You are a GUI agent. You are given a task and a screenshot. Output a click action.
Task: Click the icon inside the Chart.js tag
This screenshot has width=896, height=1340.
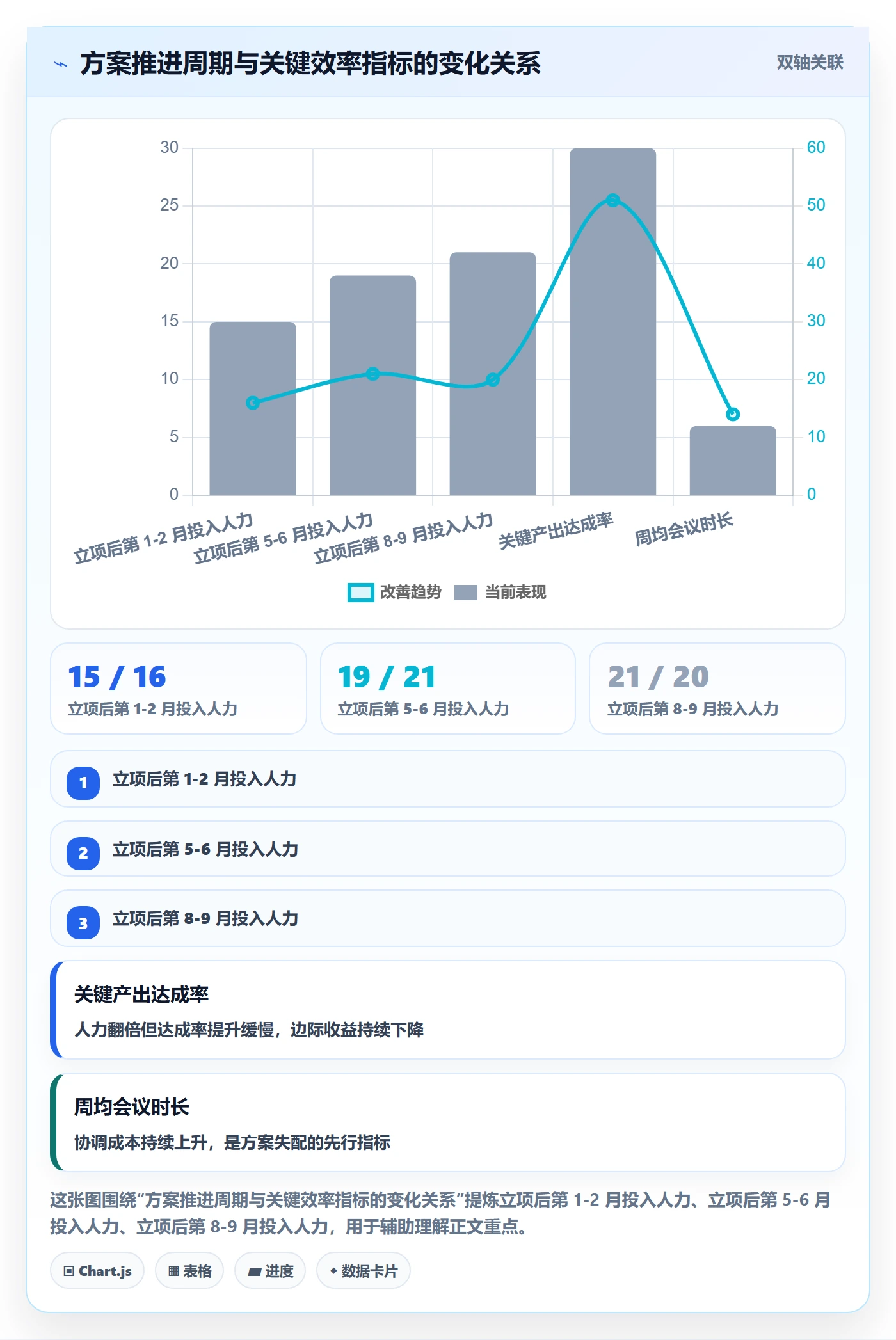tap(69, 1272)
